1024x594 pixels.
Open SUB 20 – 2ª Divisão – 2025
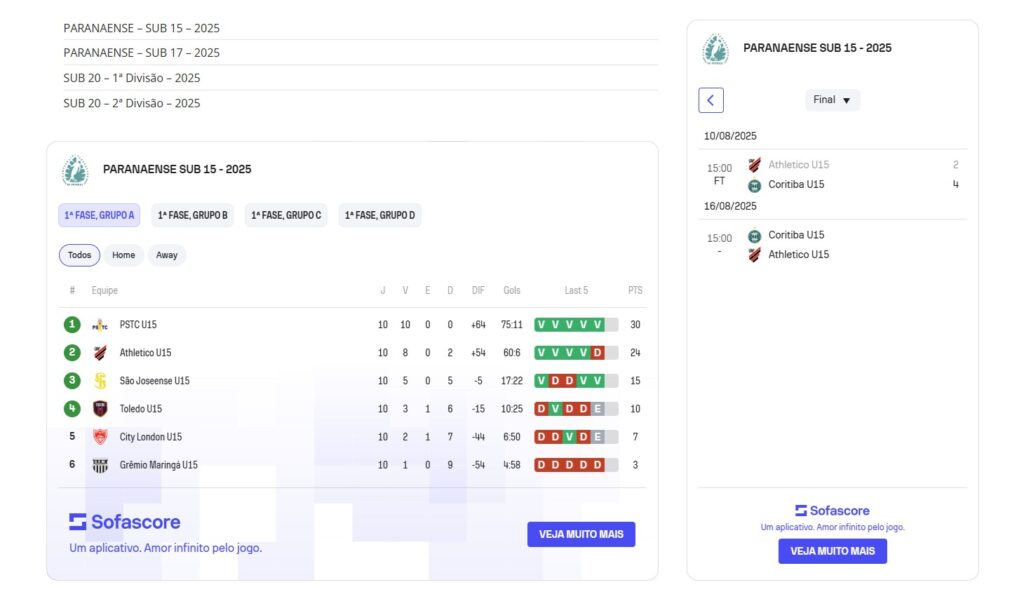[131, 103]
